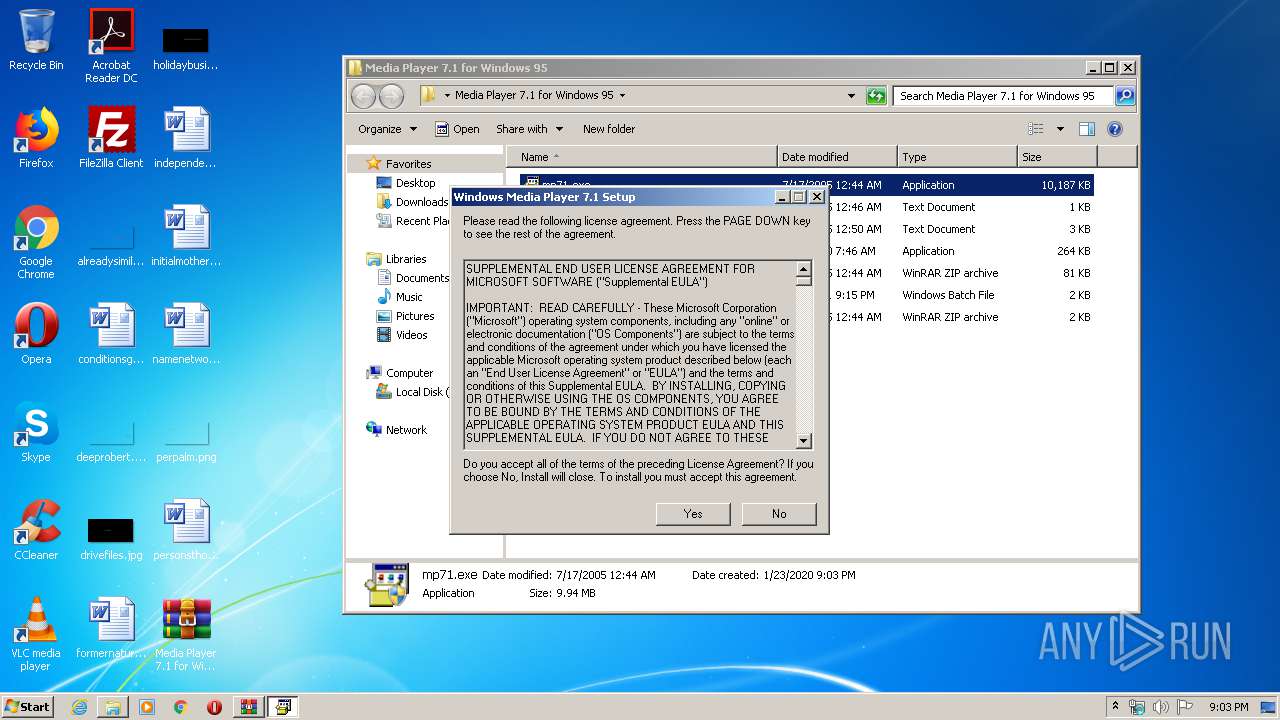Viewport: 1280px width, 720px height.
Task: Launch Opera browser desktop icon
Action: click(36, 334)
